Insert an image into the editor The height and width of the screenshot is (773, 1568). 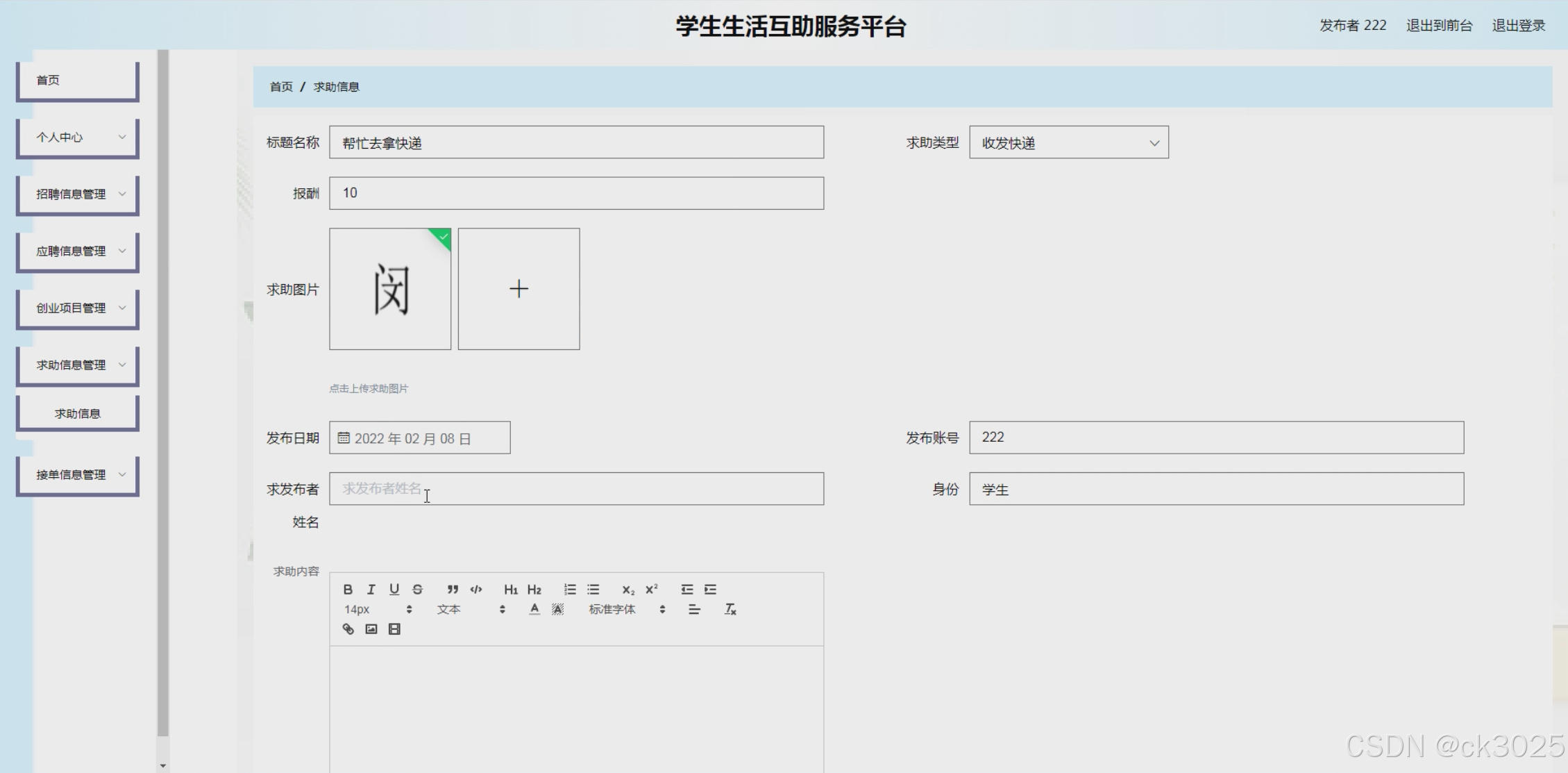(371, 629)
